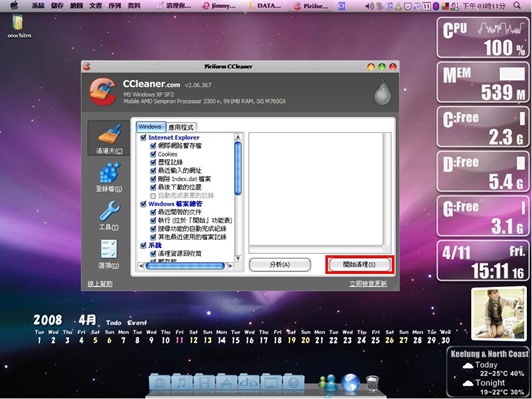Image resolution: width=532 pixels, height=399 pixels.
Task: Click the list's scroll-down arrow
Action: coord(238,258)
